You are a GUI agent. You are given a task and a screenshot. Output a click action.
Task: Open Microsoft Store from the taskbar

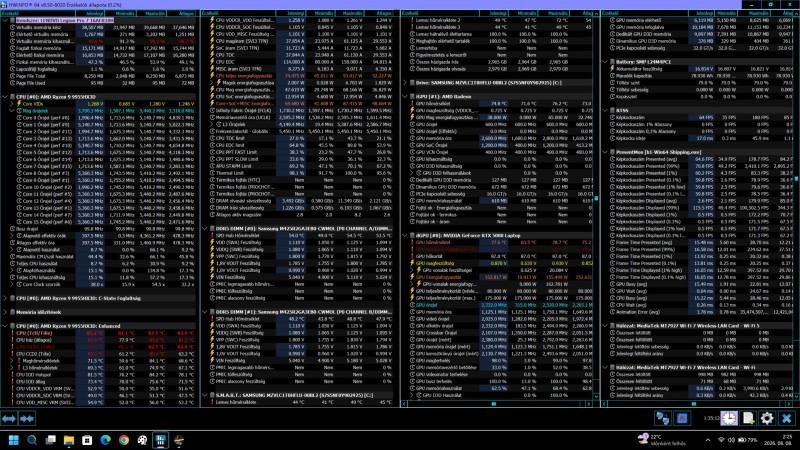tap(87, 440)
